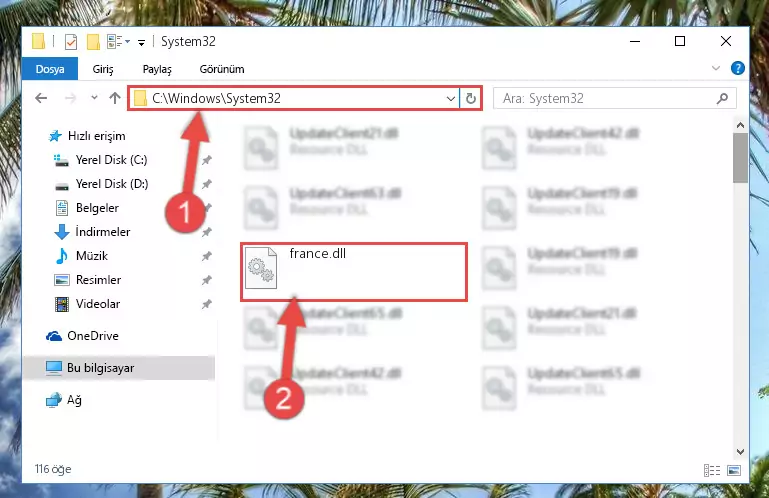Select the france.dll file
The width and height of the screenshot is (769, 498).
354,271
